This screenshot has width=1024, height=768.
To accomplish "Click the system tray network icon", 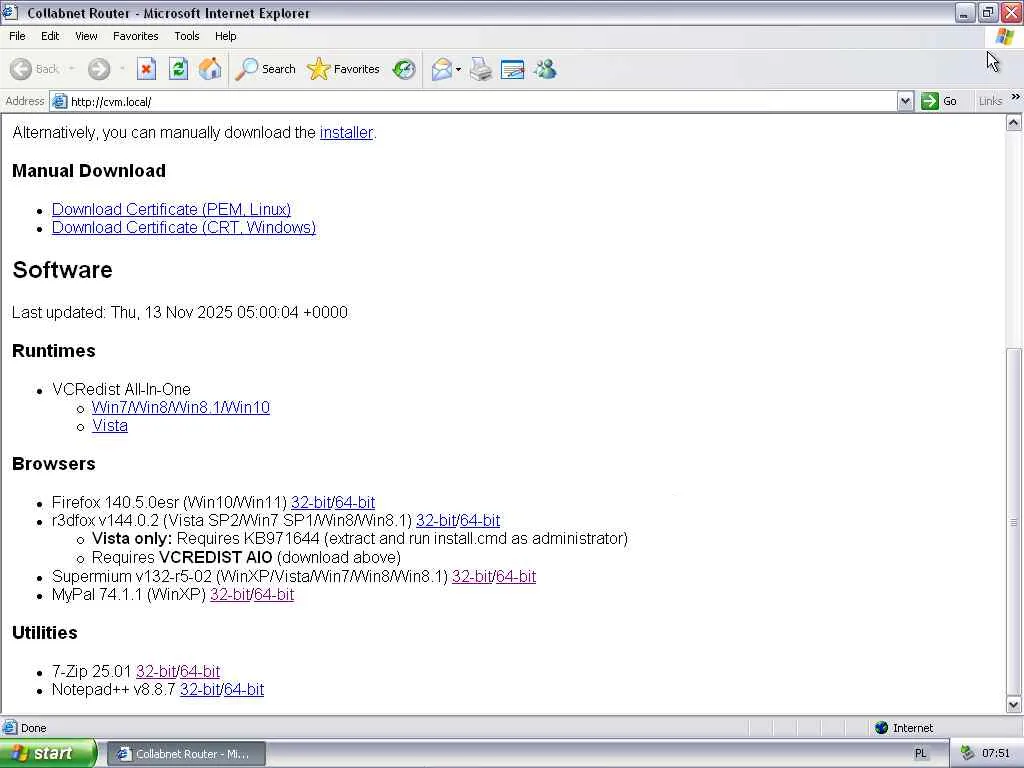I will (967, 754).
